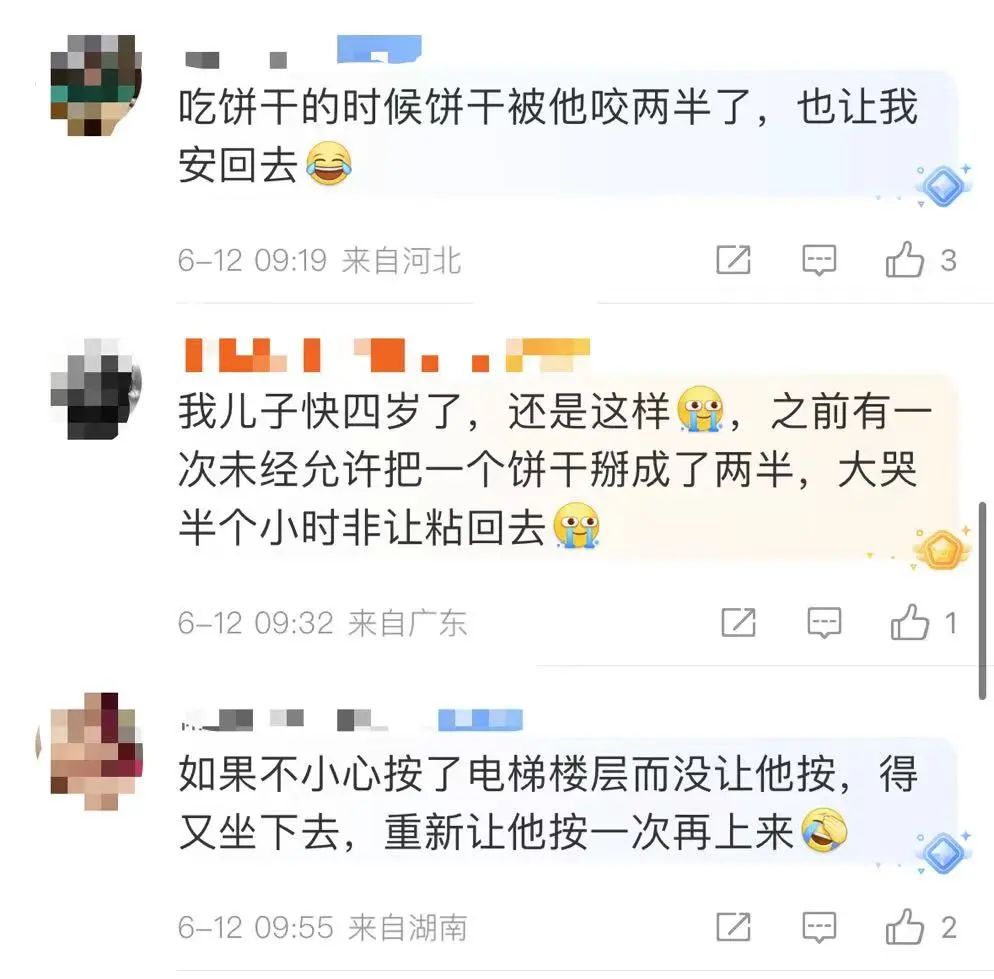
Task: Reply to the Hebei comment with comment icon
Action: (819, 260)
